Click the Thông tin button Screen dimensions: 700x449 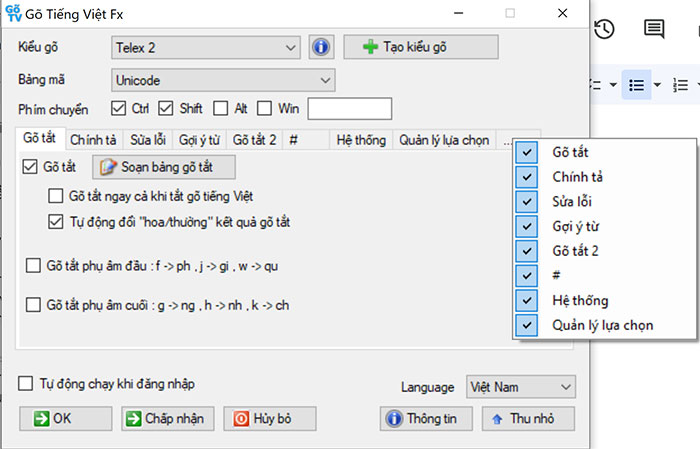pyautogui.click(x=426, y=418)
